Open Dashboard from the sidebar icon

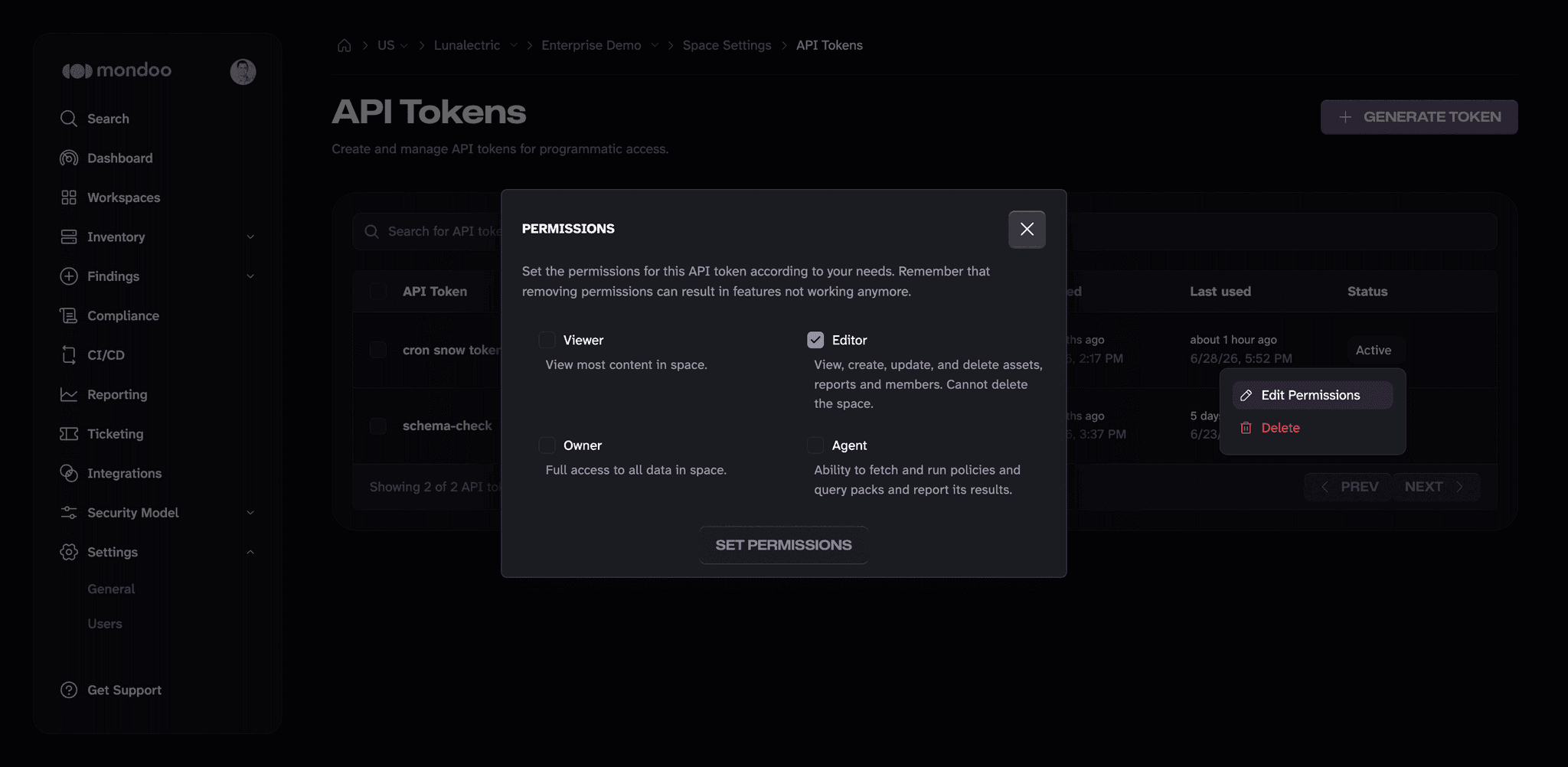pos(69,158)
